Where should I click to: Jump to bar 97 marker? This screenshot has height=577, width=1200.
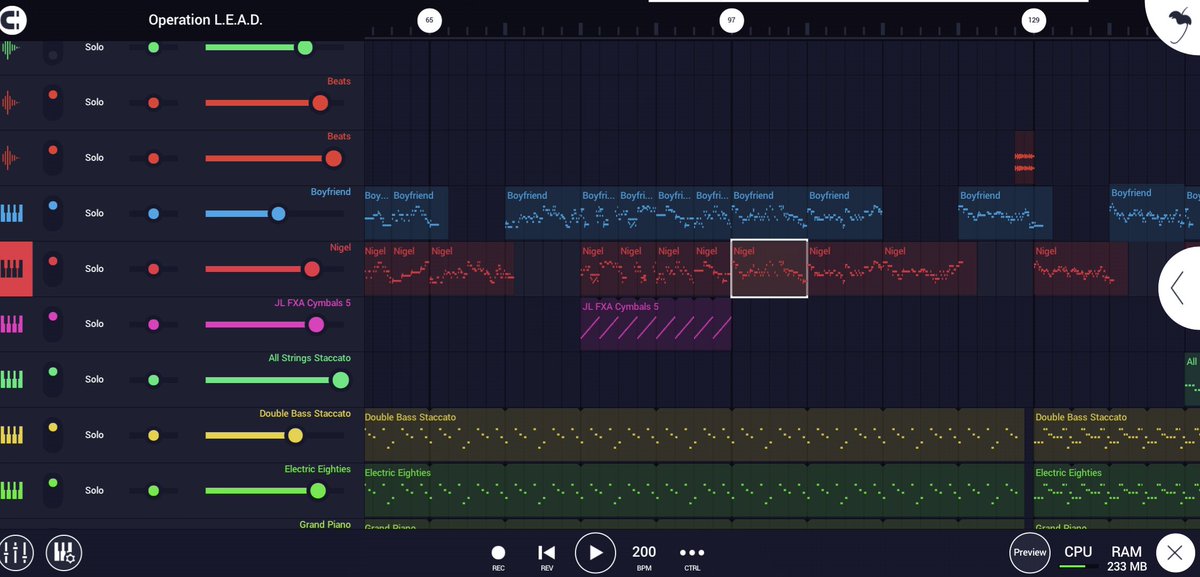731,20
